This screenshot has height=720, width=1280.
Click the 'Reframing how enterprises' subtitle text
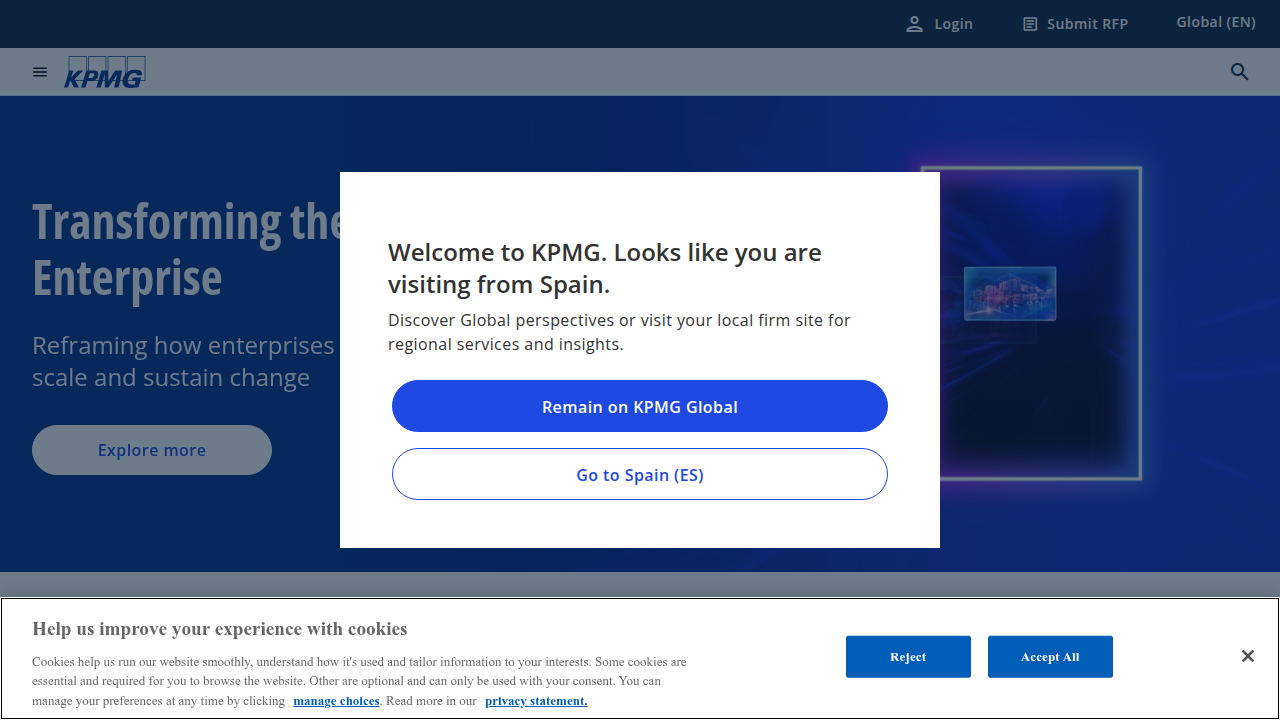click(x=184, y=361)
